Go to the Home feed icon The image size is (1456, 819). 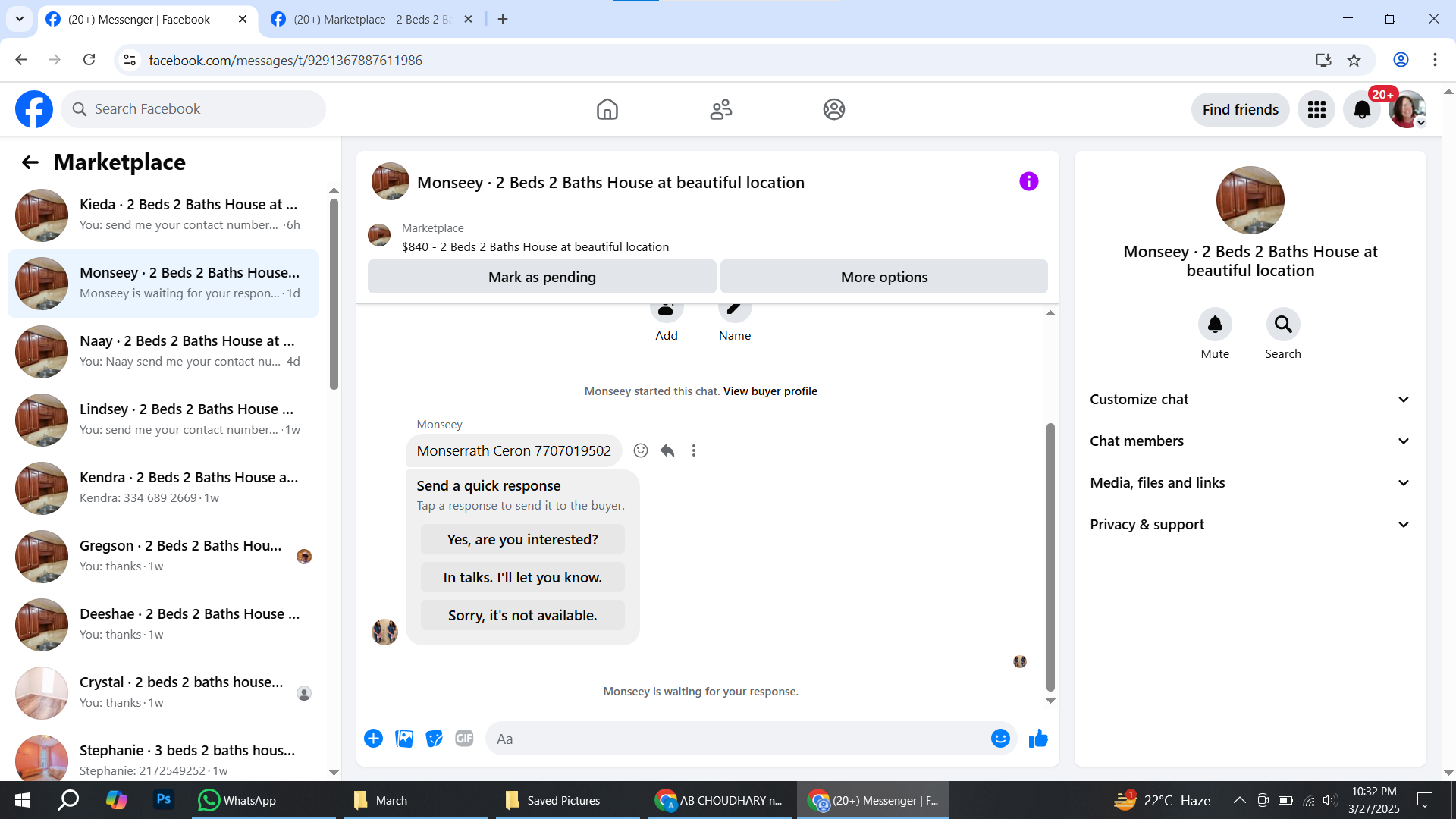coord(607,109)
